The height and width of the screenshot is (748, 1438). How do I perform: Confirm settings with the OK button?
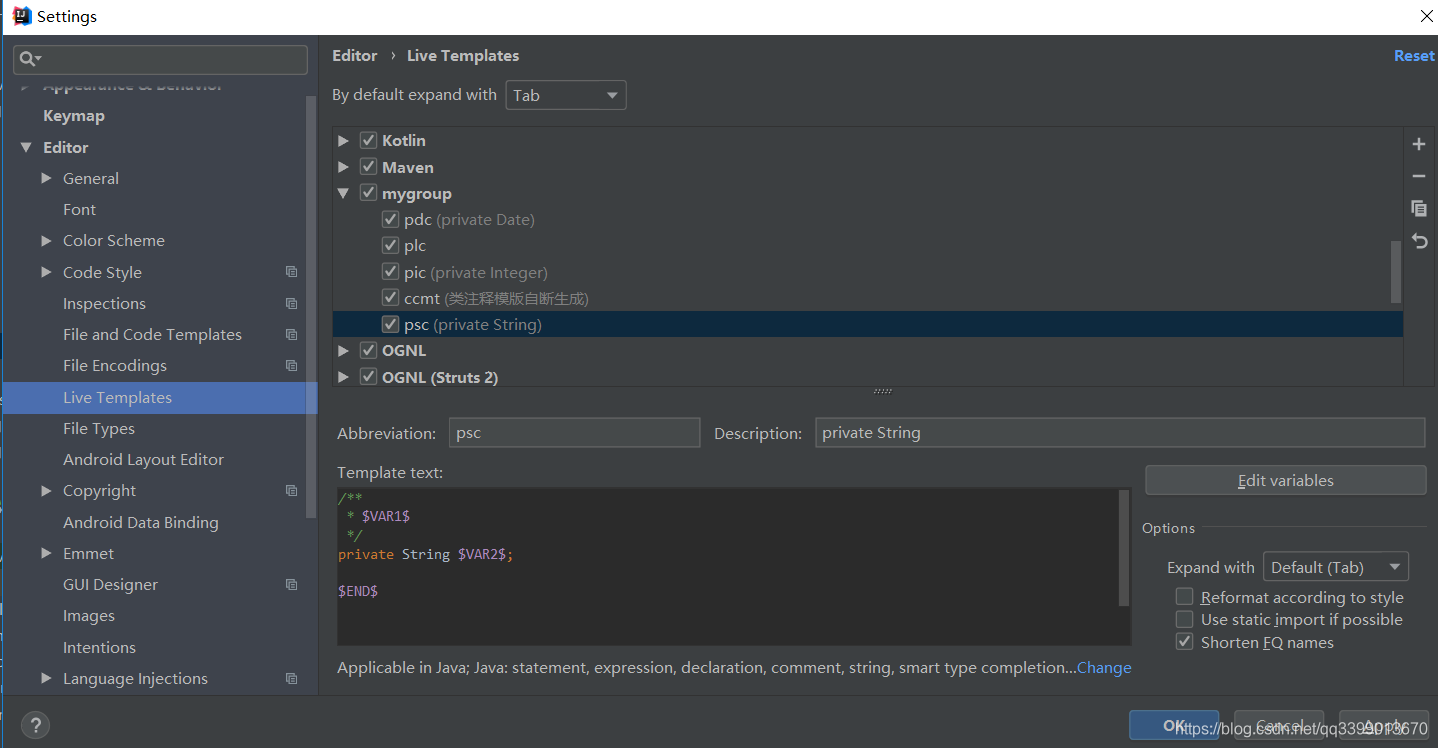click(x=1174, y=726)
